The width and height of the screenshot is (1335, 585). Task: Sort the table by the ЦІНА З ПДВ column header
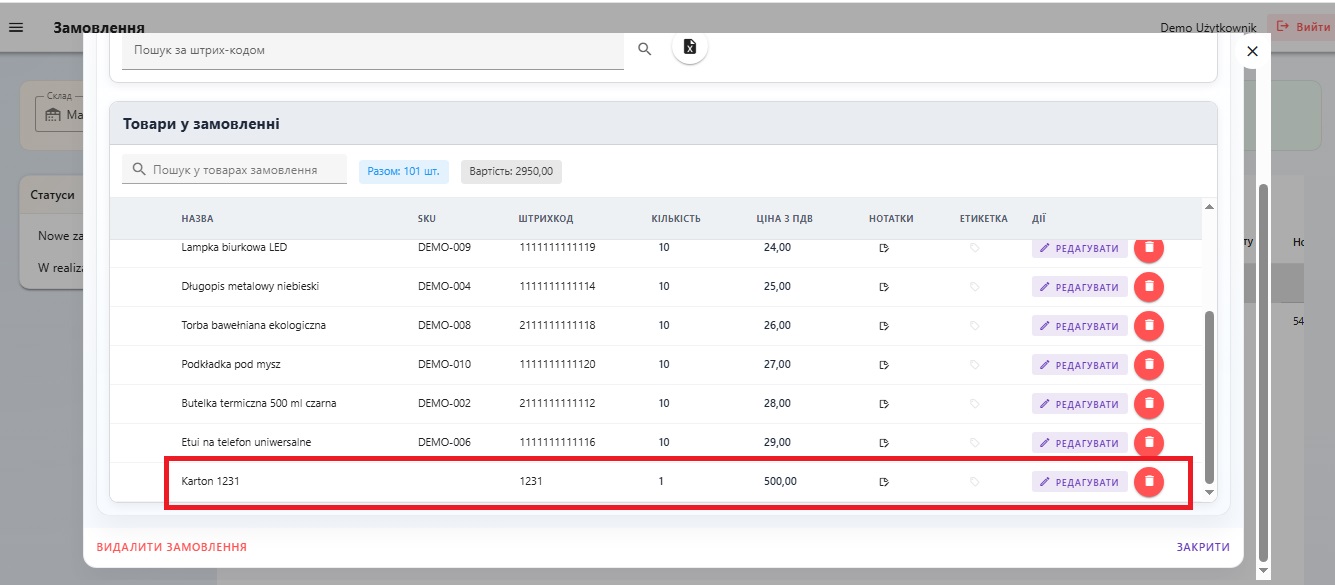[x=785, y=218]
